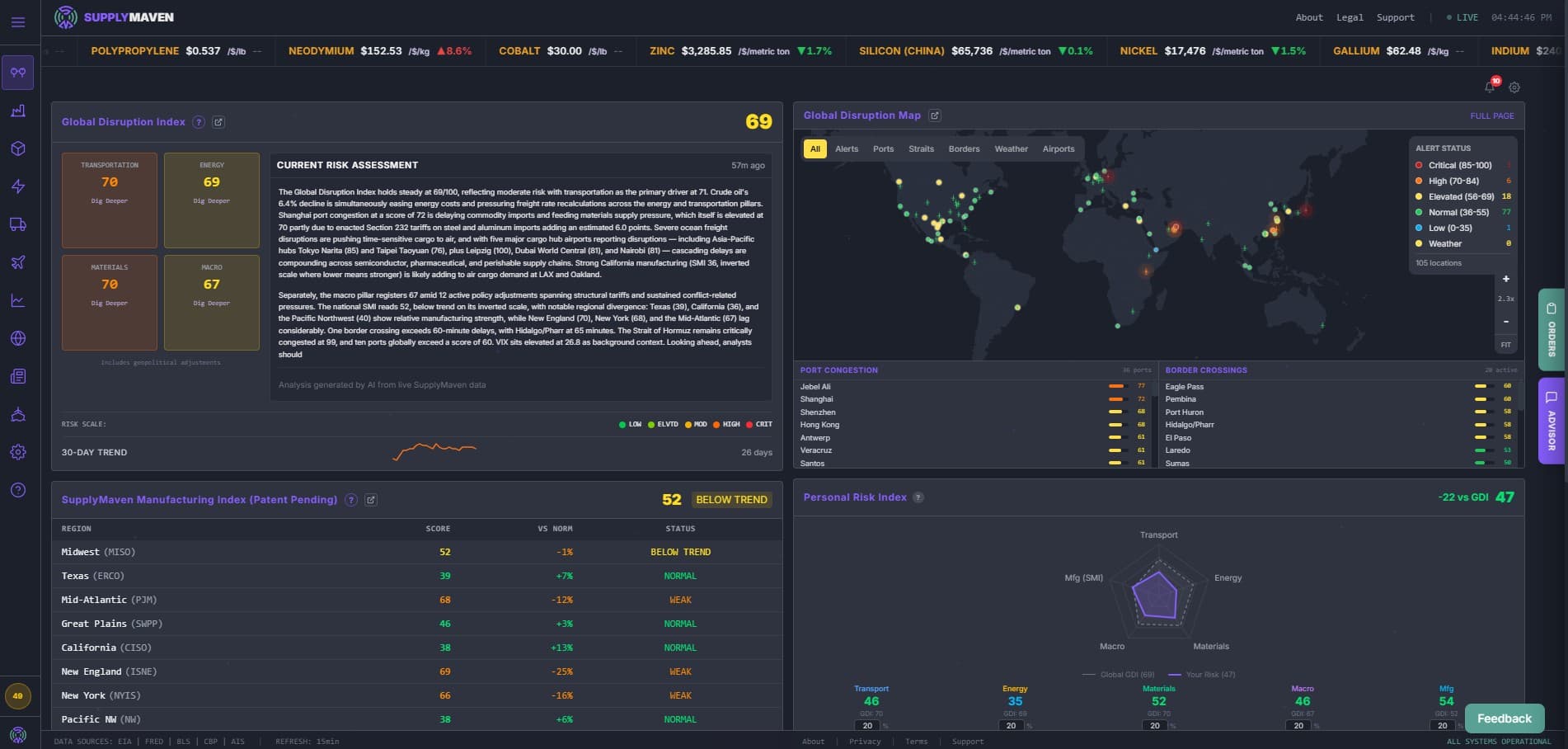
Task: Open the dashboard binoculars icon in the sidebar
Action: pyautogui.click(x=18, y=73)
